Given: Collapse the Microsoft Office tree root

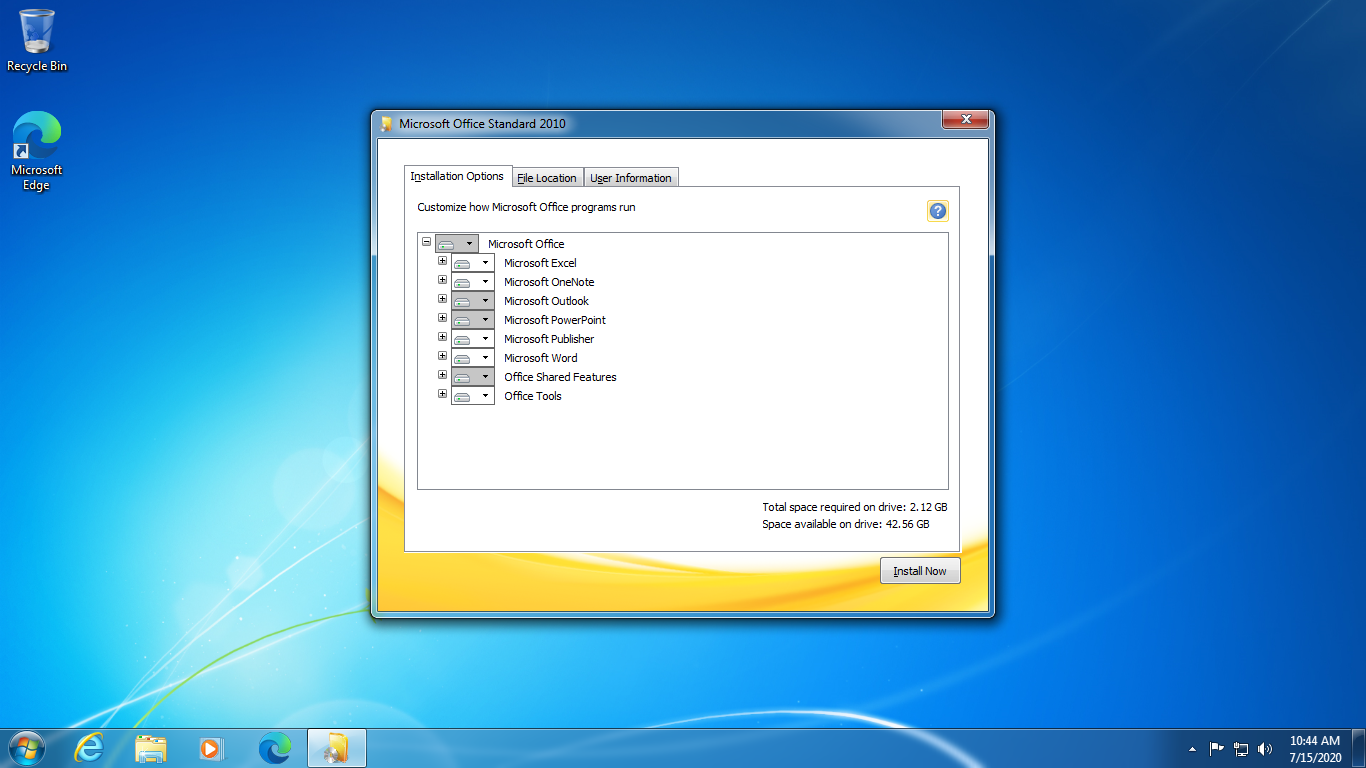Looking at the screenshot, I should (x=427, y=242).
